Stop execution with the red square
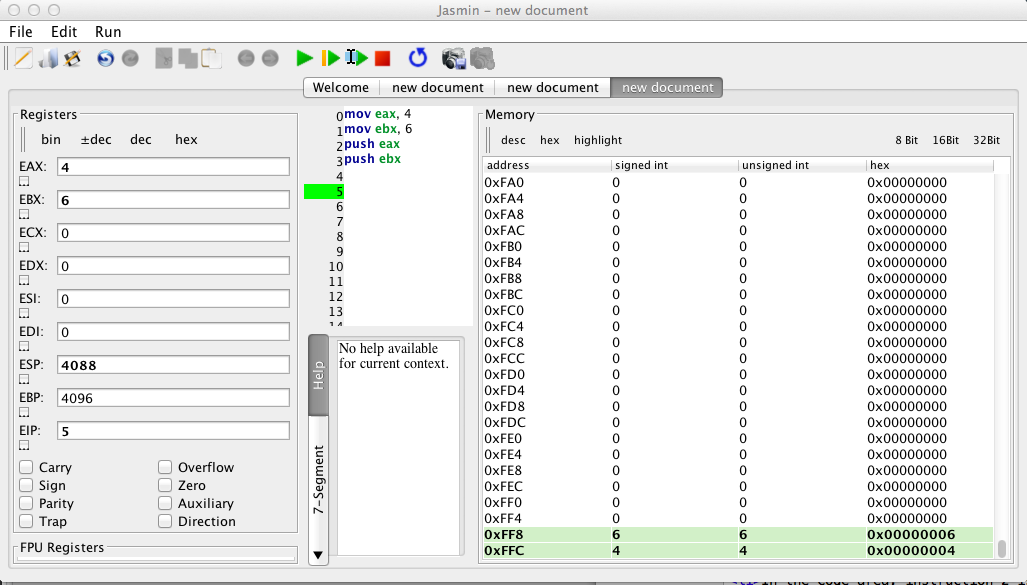This screenshot has width=1027, height=585. click(x=383, y=58)
